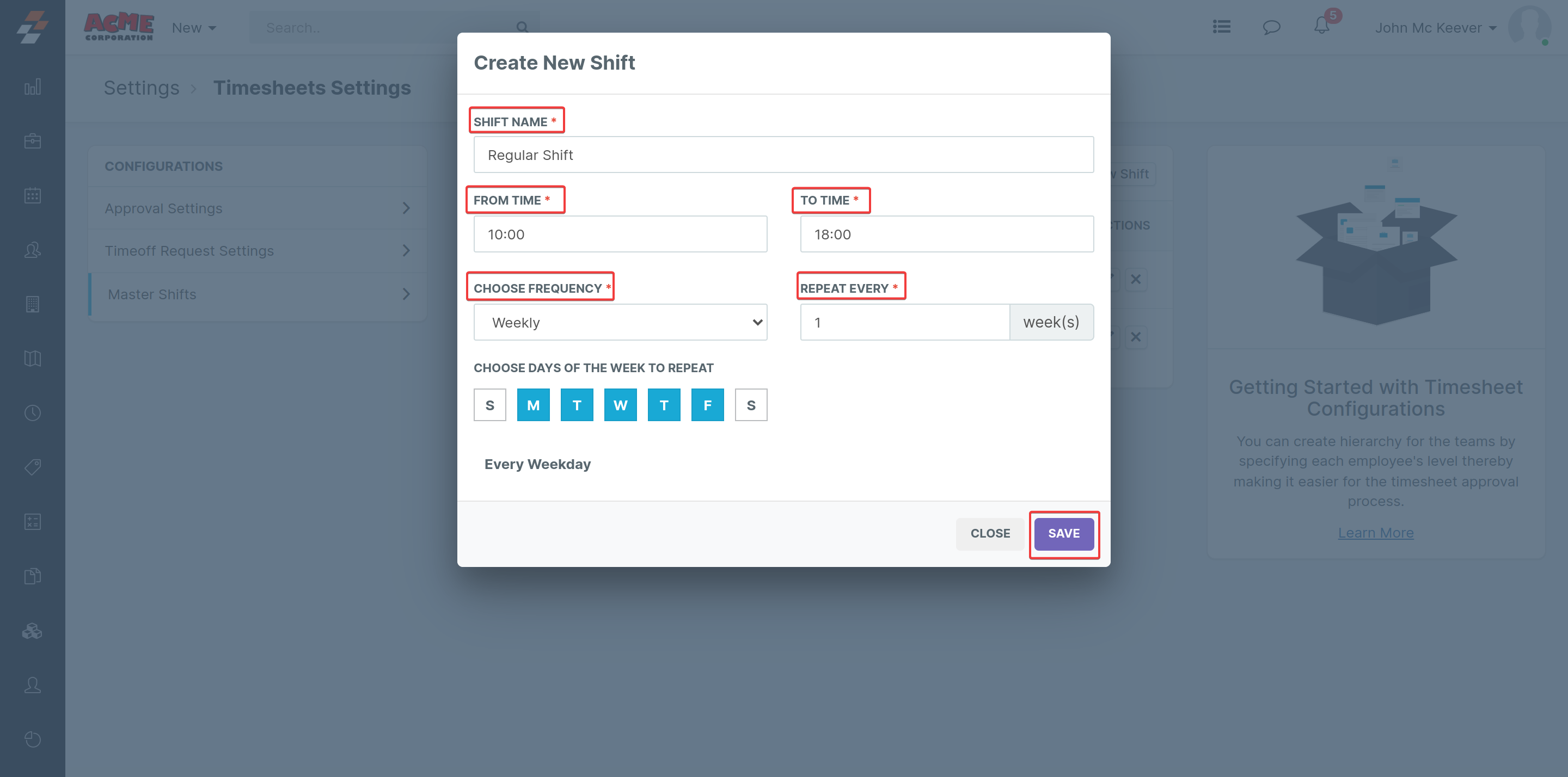Viewport: 1568px width, 777px height.
Task: Click the Save button
Action: [x=1063, y=534]
